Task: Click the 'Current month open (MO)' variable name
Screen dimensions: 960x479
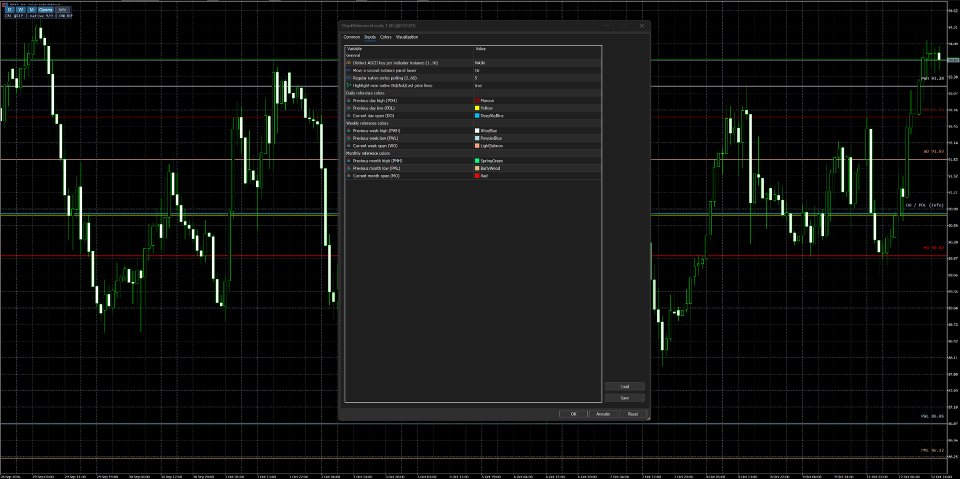Action: pyautogui.click(x=375, y=176)
